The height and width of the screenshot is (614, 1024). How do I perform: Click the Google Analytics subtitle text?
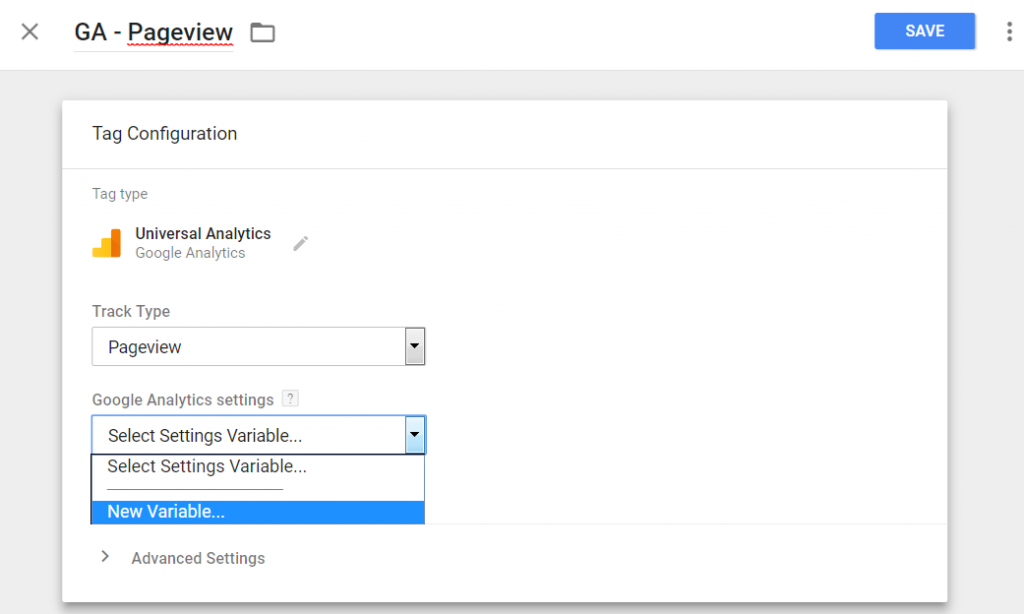click(190, 253)
